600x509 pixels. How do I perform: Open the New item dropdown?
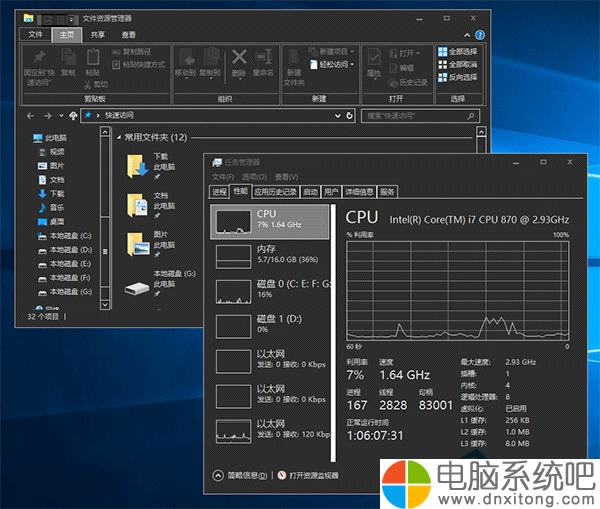pos(331,51)
